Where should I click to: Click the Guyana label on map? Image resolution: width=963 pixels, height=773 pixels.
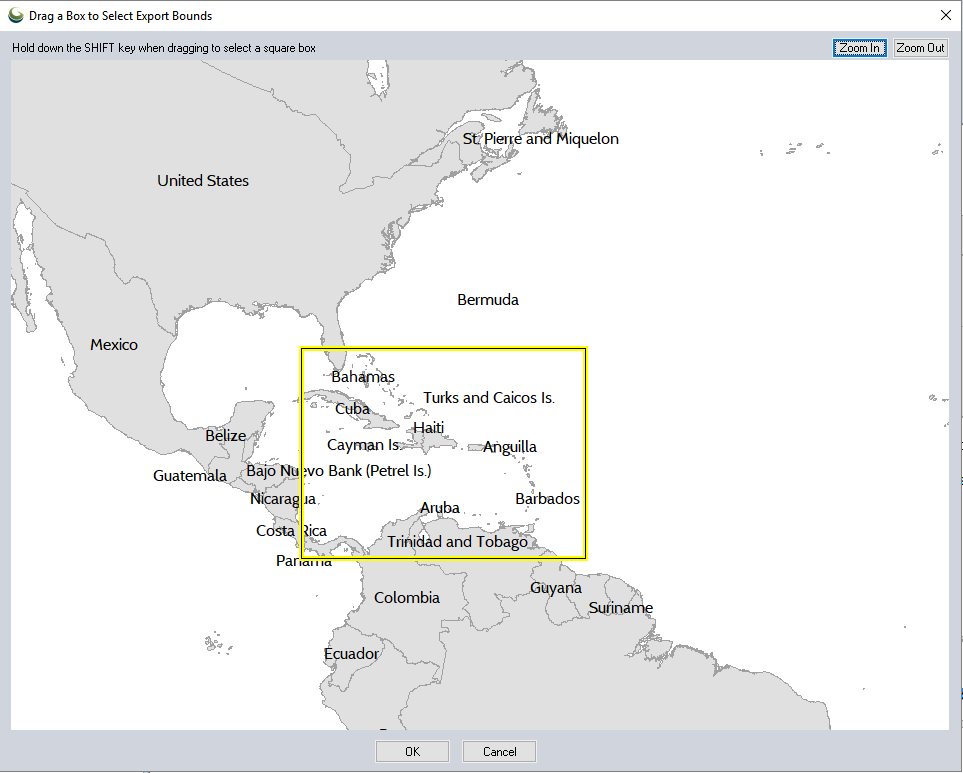coord(556,588)
